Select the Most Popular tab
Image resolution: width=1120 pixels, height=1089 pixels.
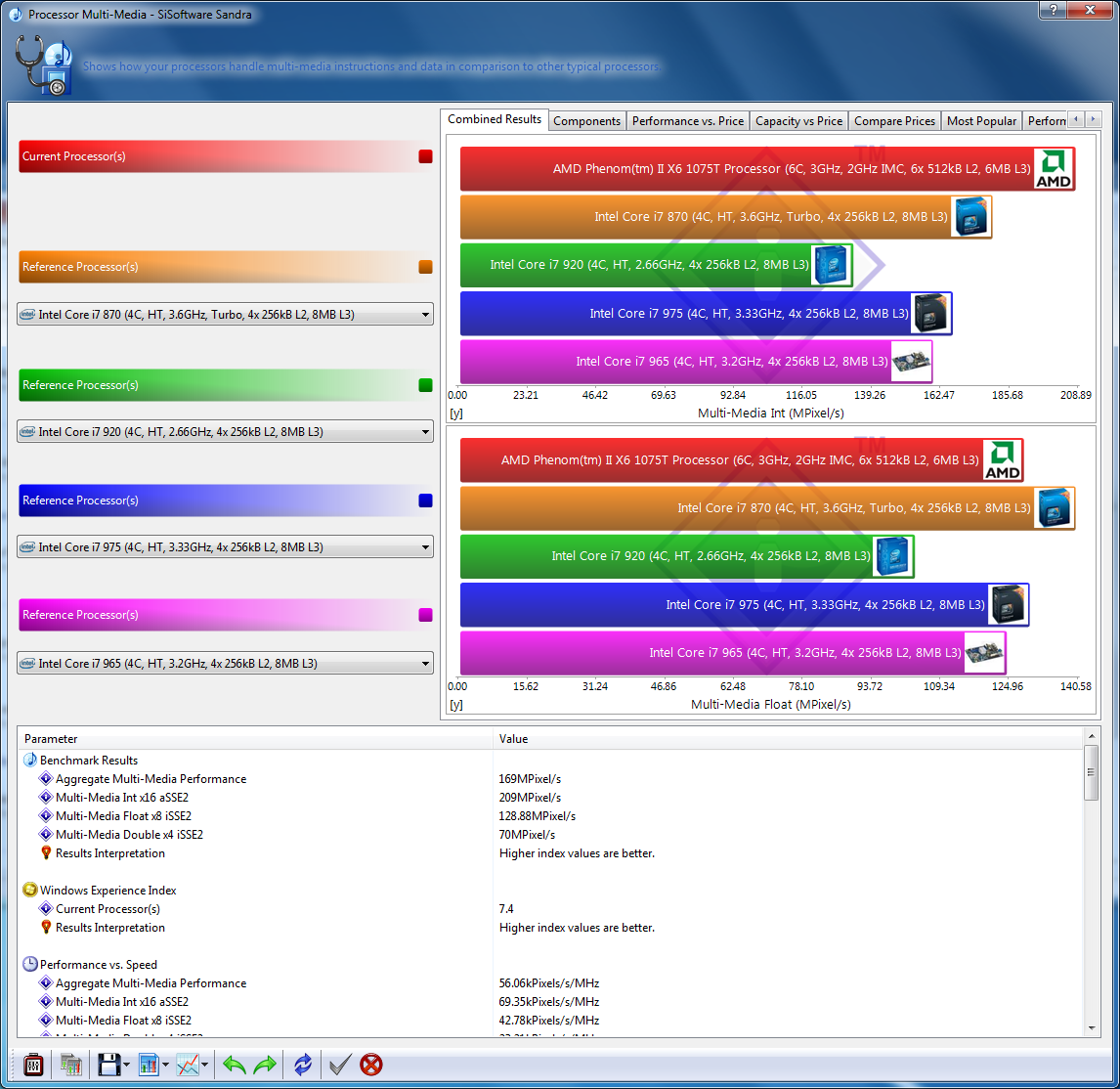click(981, 121)
